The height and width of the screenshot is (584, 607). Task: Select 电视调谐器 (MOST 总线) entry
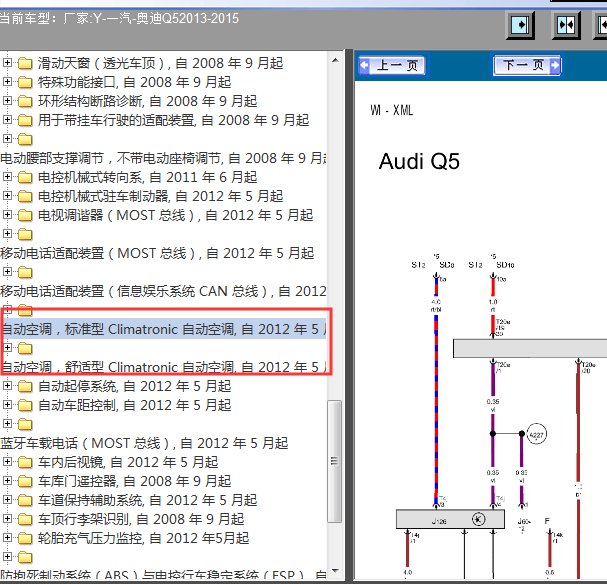click(175, 215)
